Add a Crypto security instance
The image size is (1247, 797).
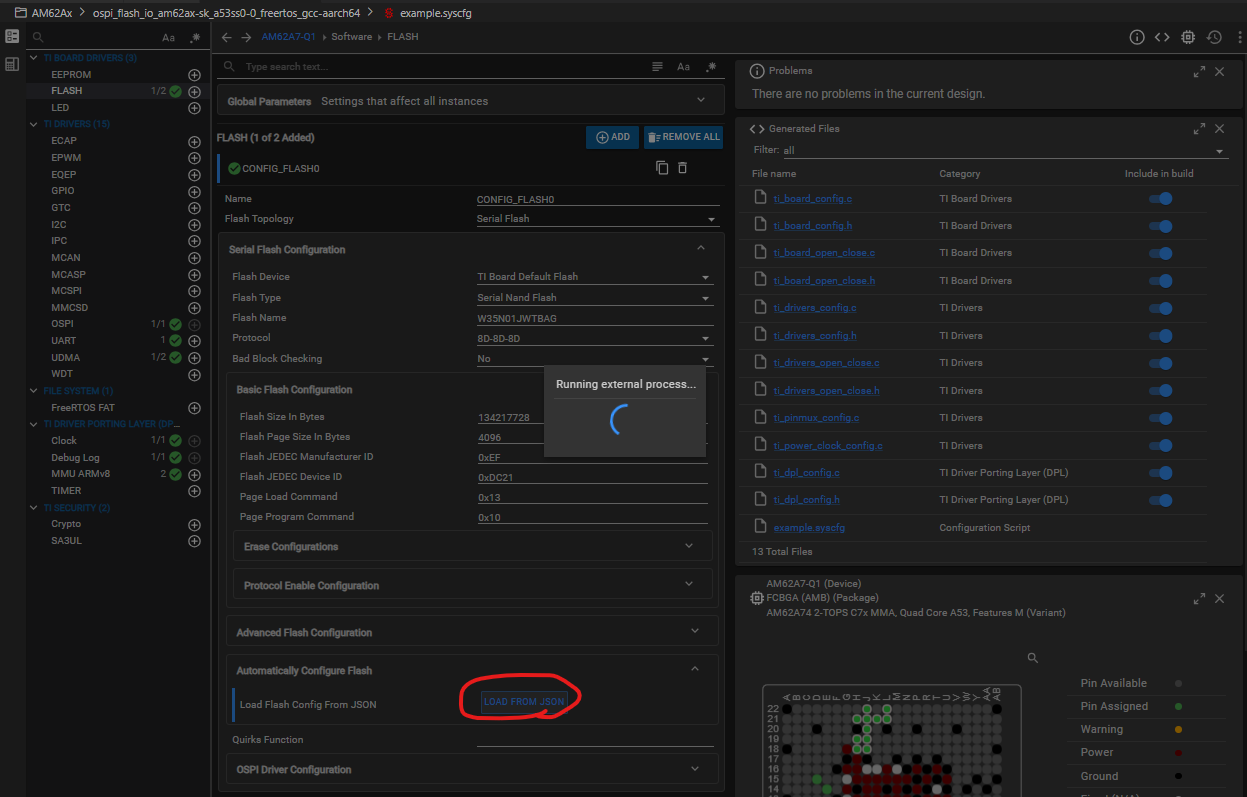pos(194,525)
